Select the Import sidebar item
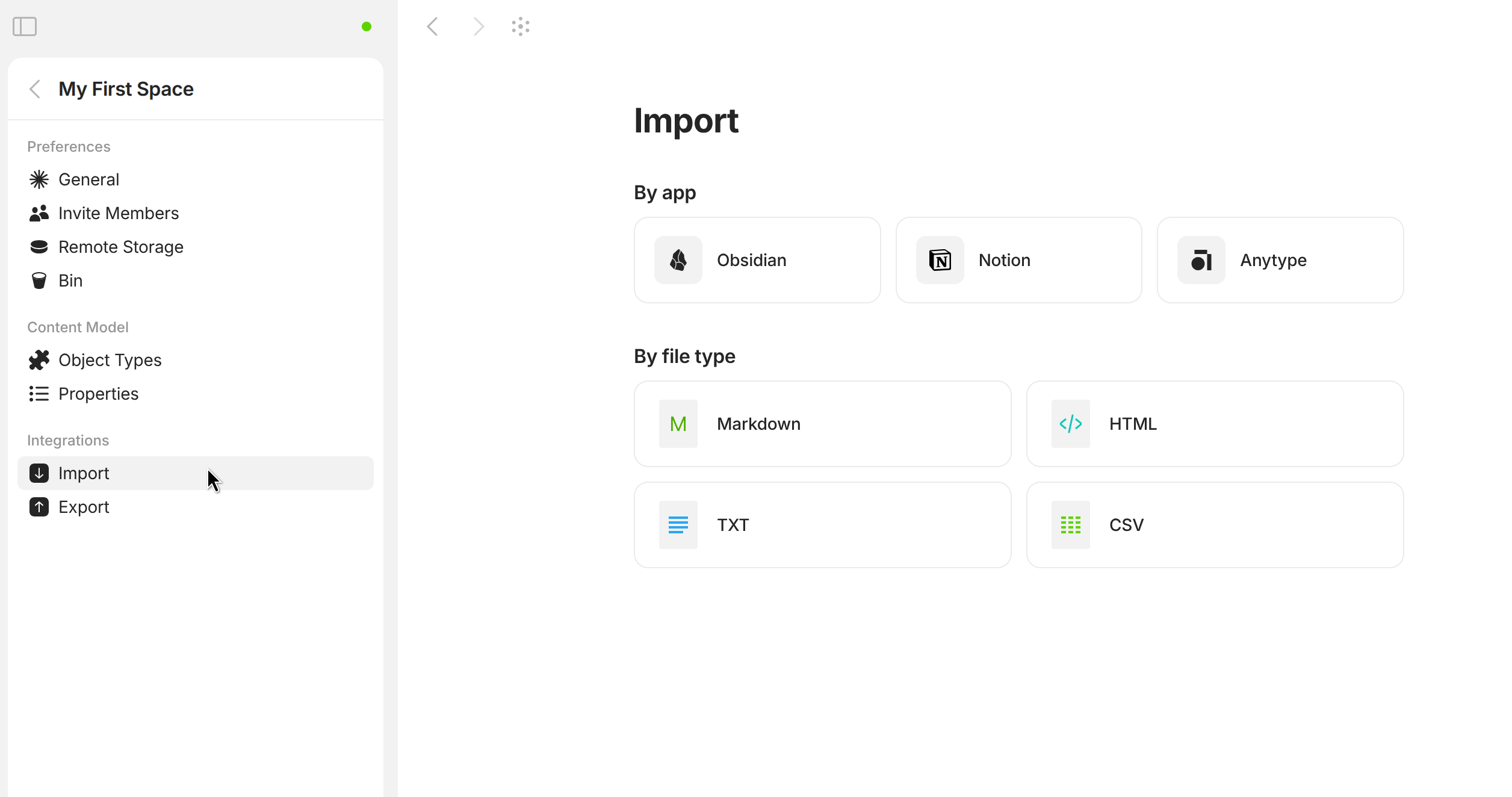 84,473
